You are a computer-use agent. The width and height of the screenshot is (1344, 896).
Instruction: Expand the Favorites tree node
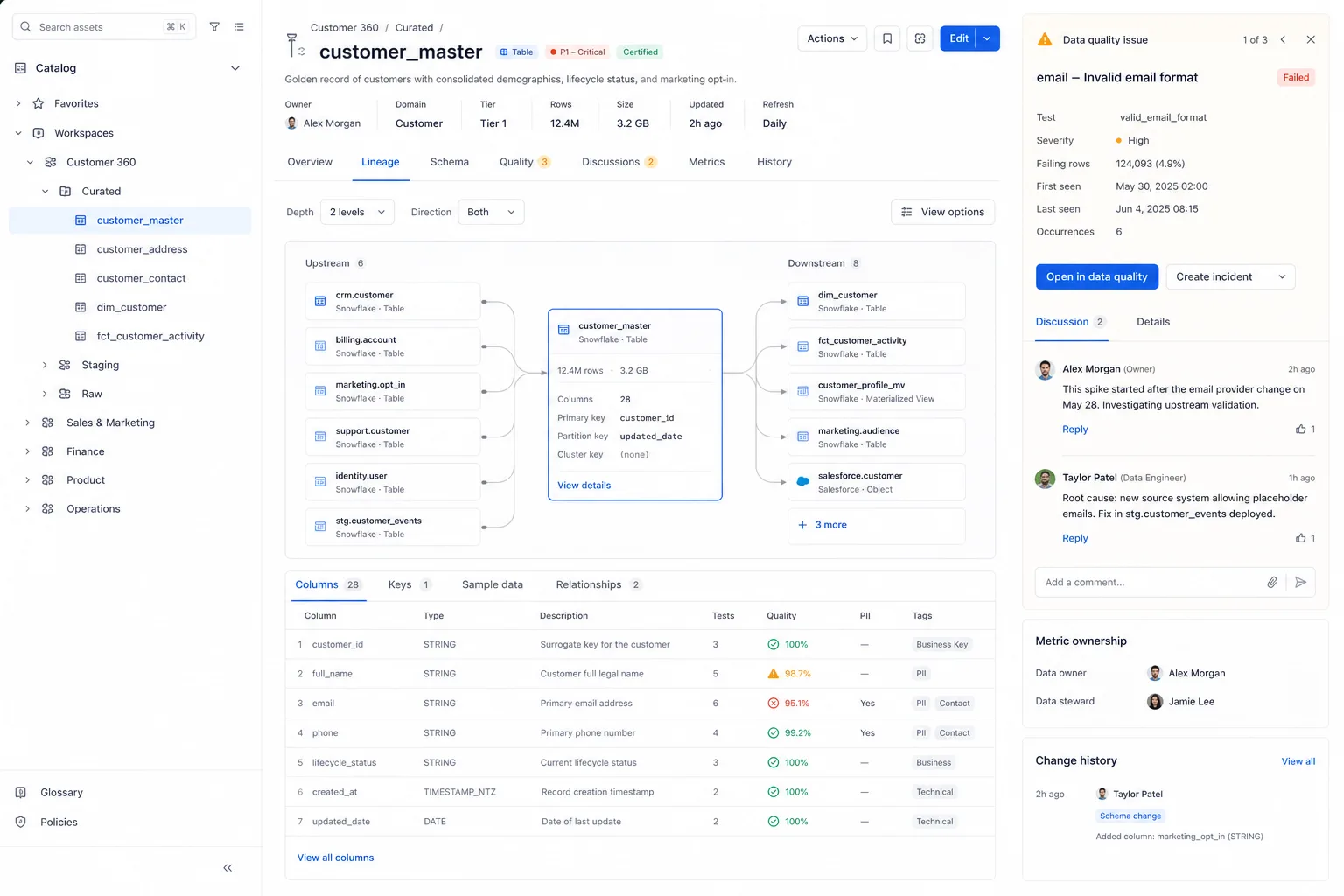pos(18,103)
